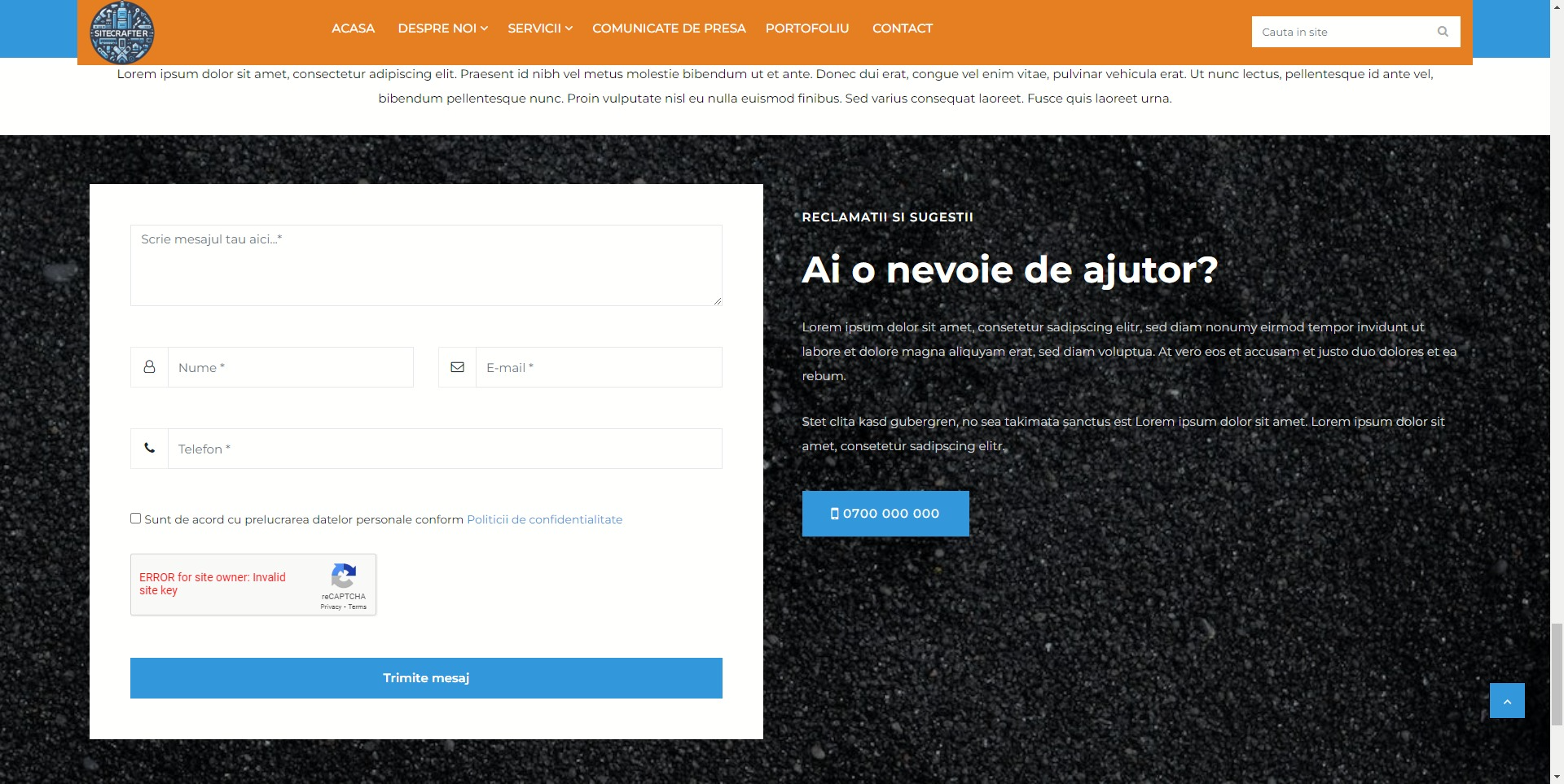Click the envelope icon beside E-mail field

(x=458, y=367)
